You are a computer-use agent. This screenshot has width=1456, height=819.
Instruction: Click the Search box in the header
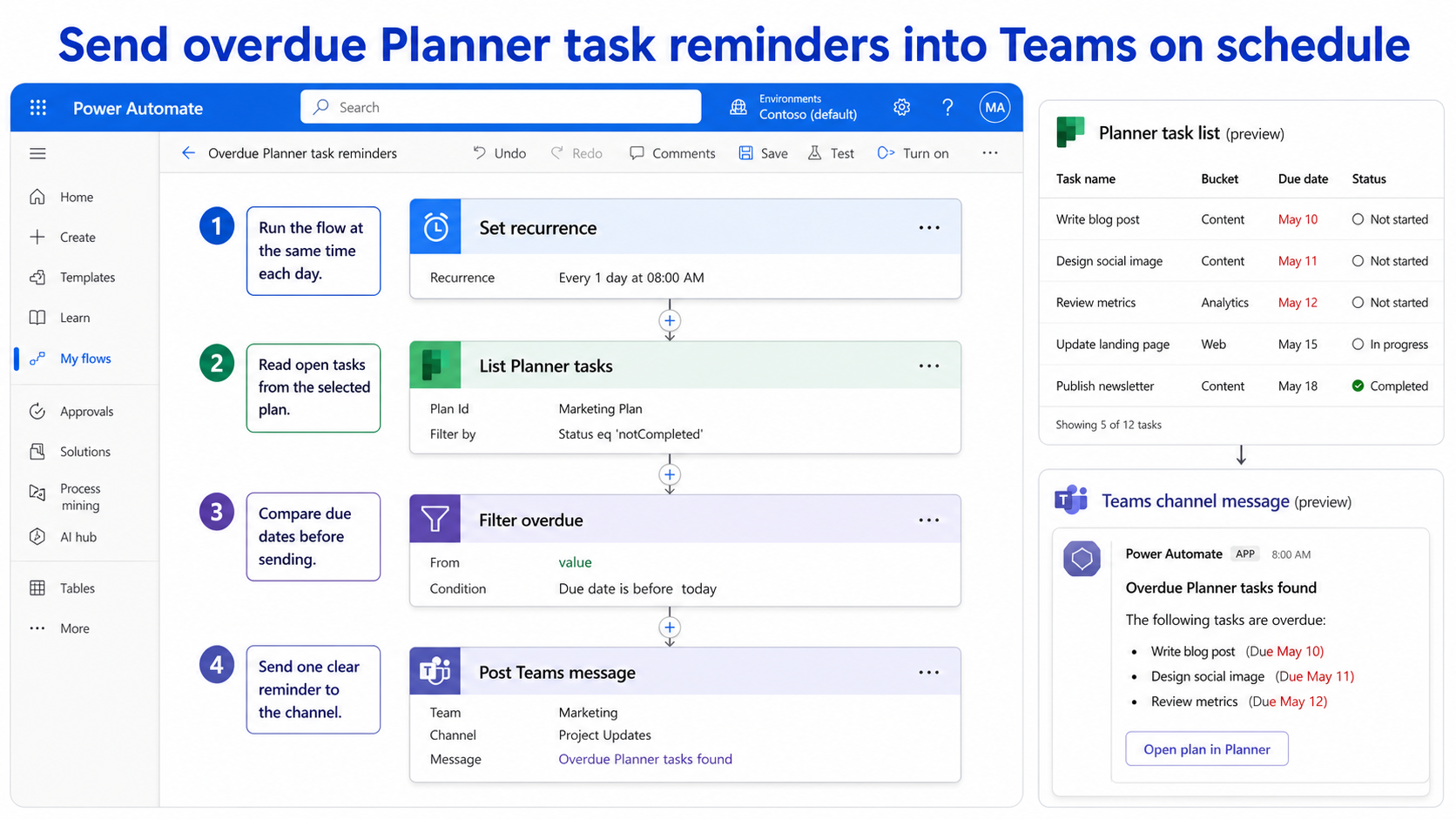501,107
